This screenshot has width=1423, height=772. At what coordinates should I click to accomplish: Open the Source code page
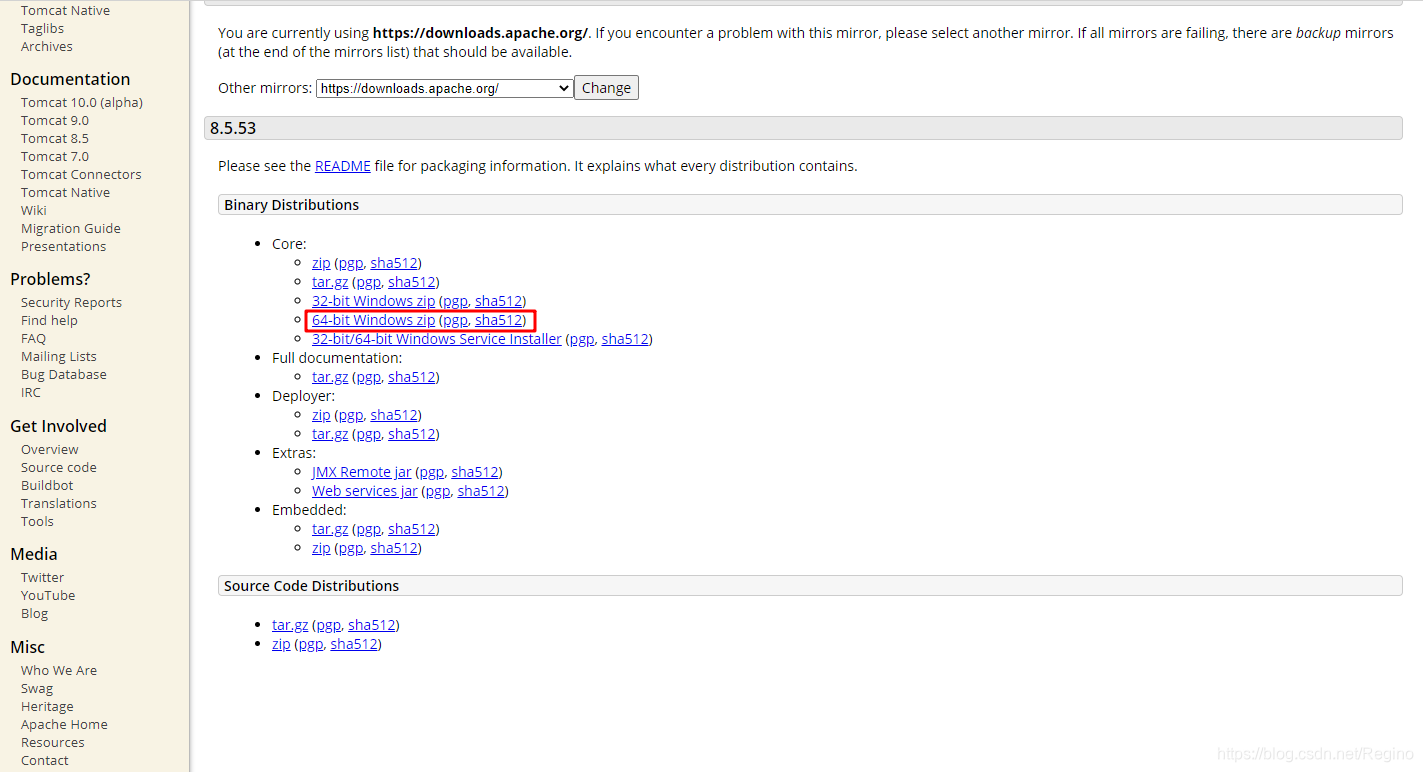59,468
